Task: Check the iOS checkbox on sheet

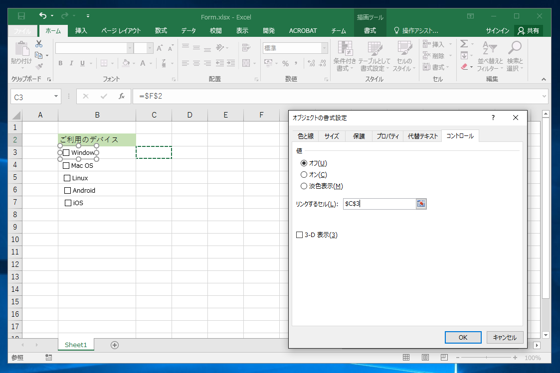Action: 68,203
